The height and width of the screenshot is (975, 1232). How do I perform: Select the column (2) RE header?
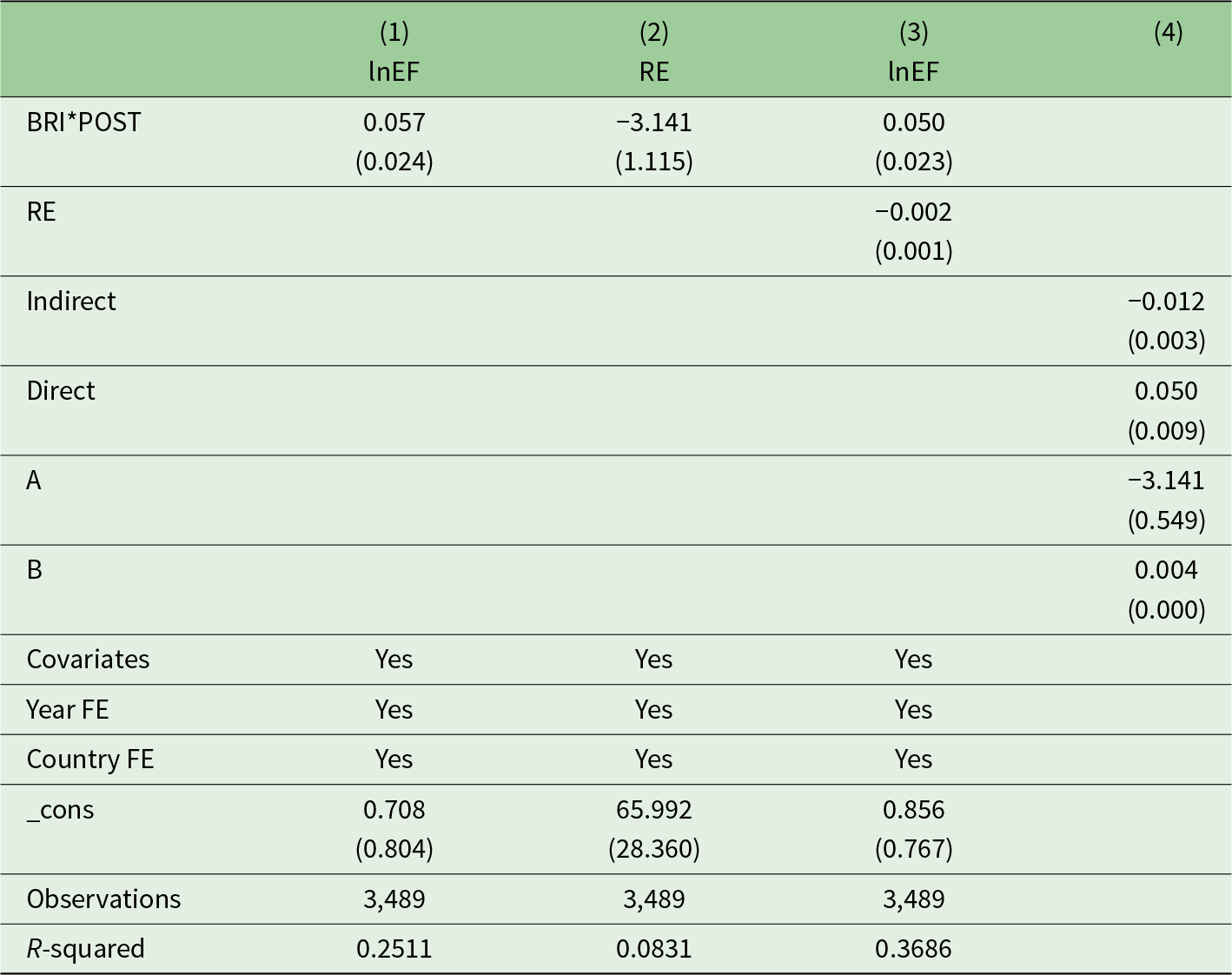pos(653,51)
